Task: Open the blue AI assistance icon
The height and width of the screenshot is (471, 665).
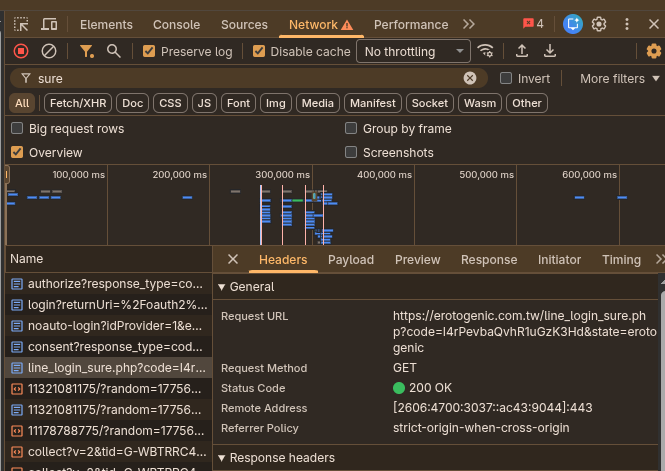Action: (x=573, y=24)
